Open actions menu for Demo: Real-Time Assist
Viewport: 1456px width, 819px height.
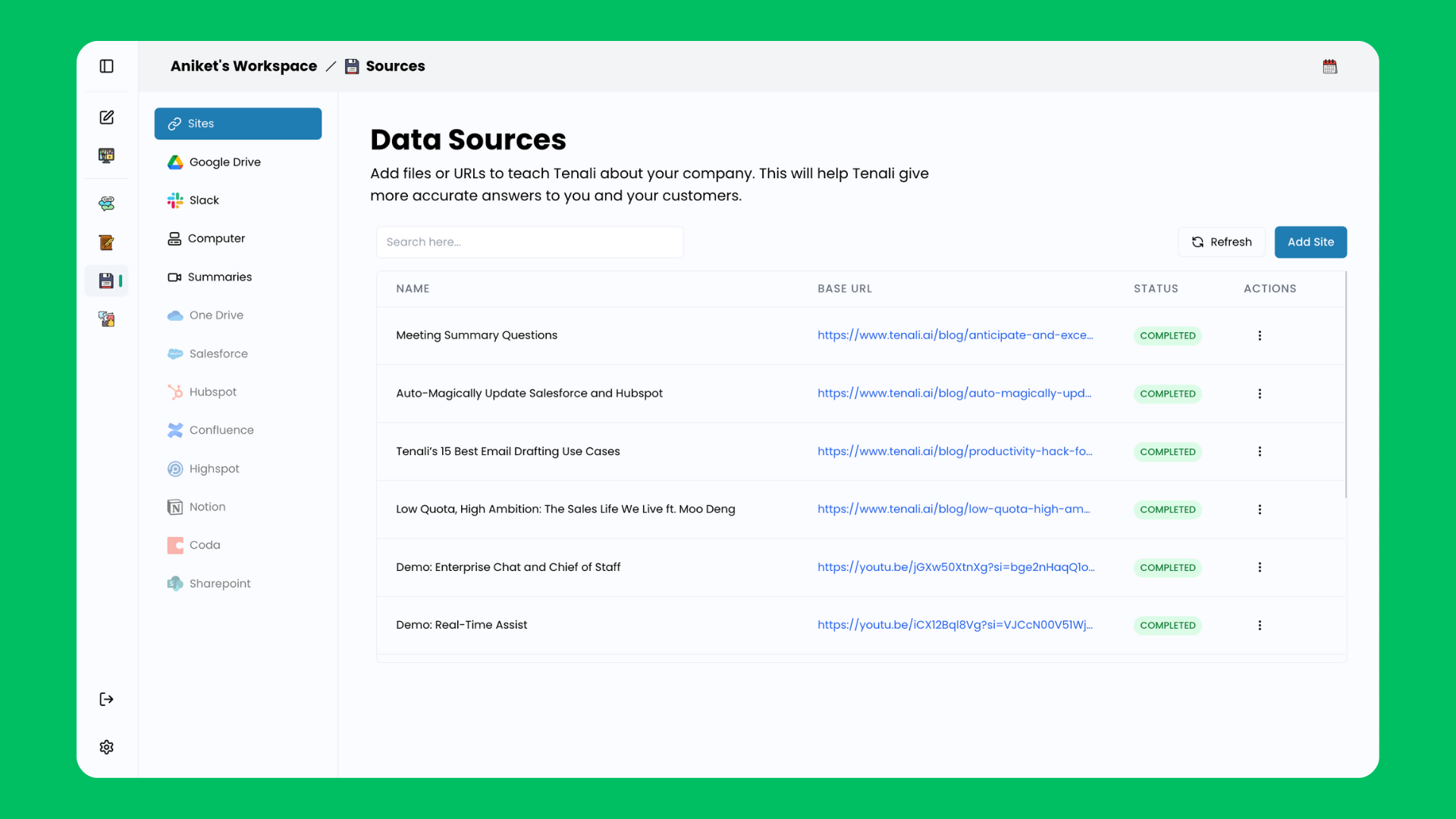pos(1260,625)
